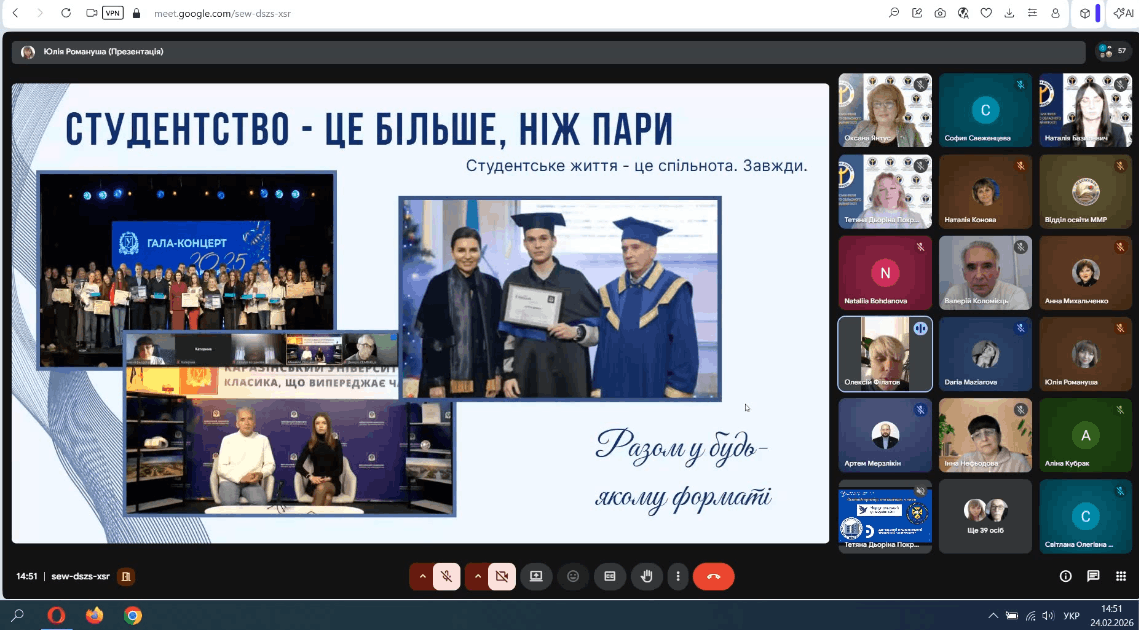
Task: Open the chat panel icon
Action: coord(1093,576)
